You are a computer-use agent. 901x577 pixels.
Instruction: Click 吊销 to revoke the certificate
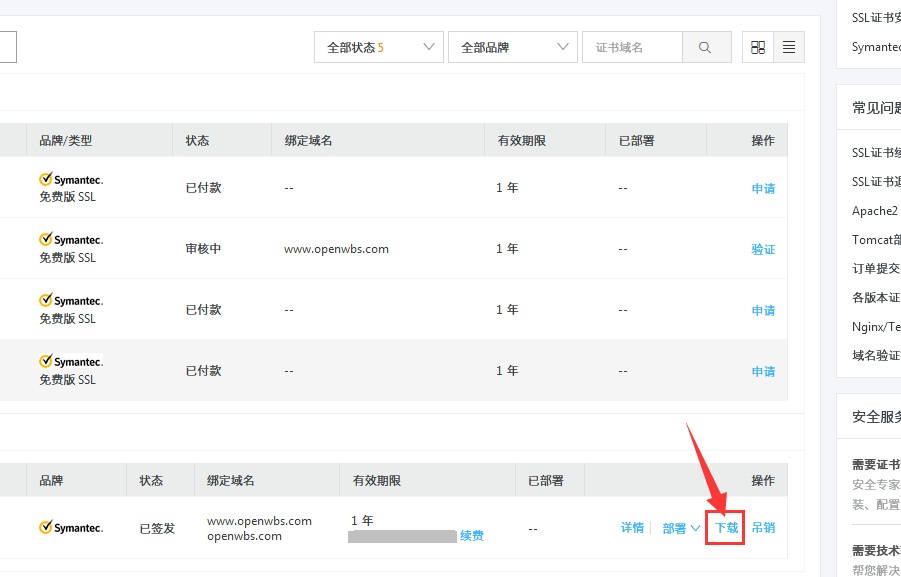pos(764,527)
